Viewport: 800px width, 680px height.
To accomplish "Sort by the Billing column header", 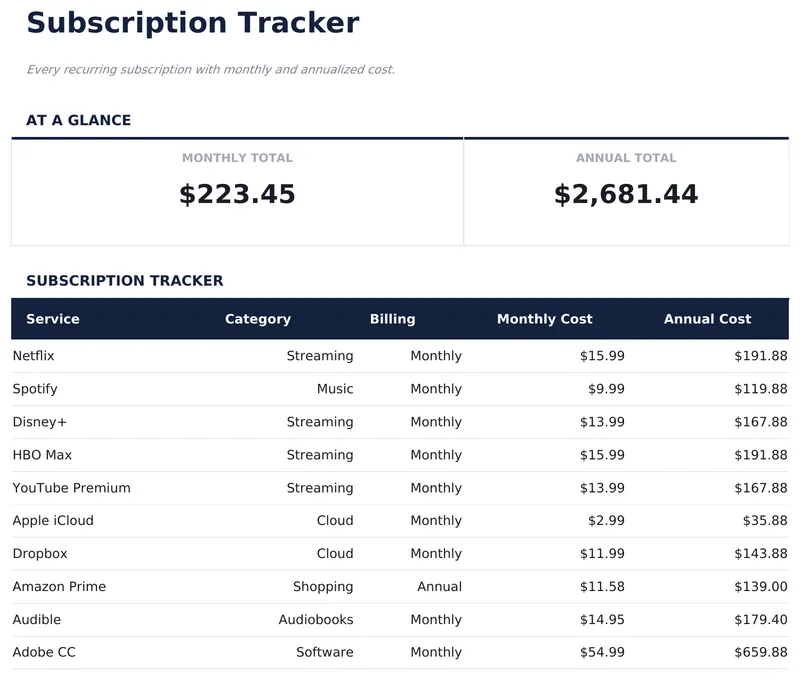I will [392, 319].
